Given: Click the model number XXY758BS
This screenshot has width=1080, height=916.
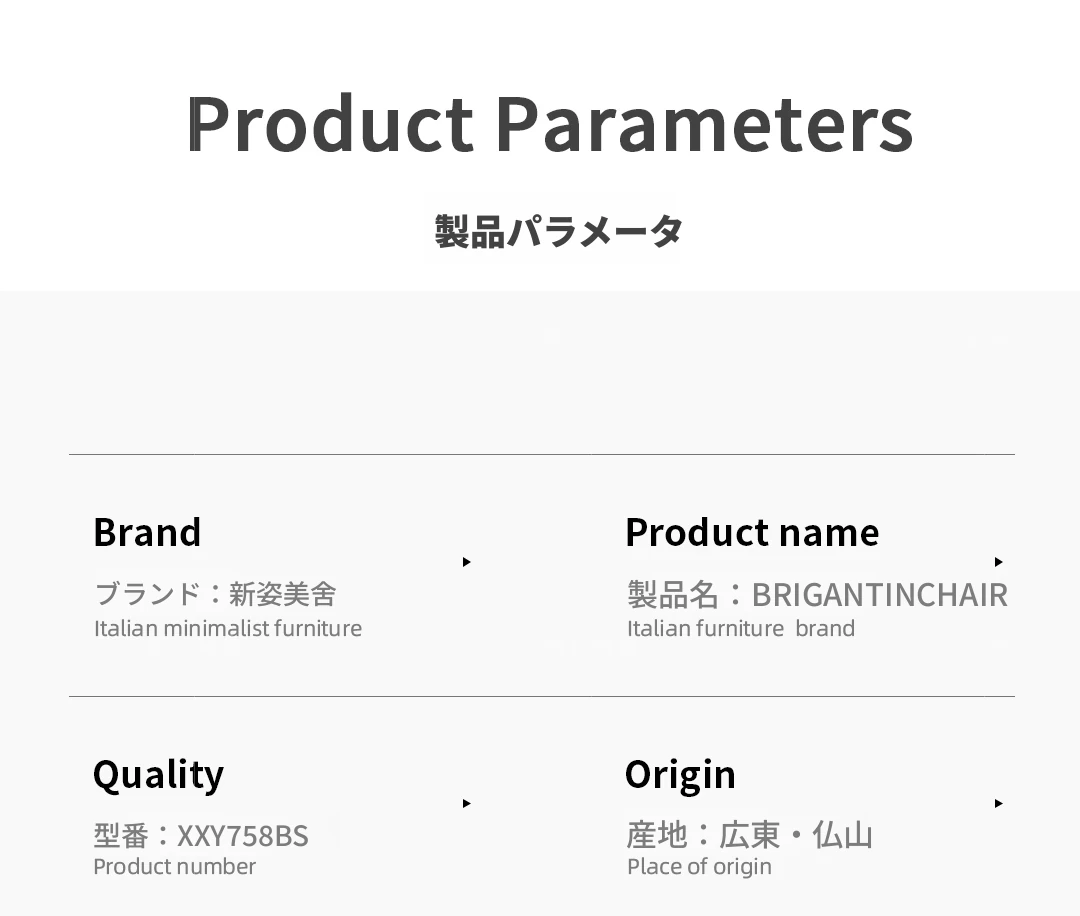Looking at the screenshot, I should click(242, 836).
